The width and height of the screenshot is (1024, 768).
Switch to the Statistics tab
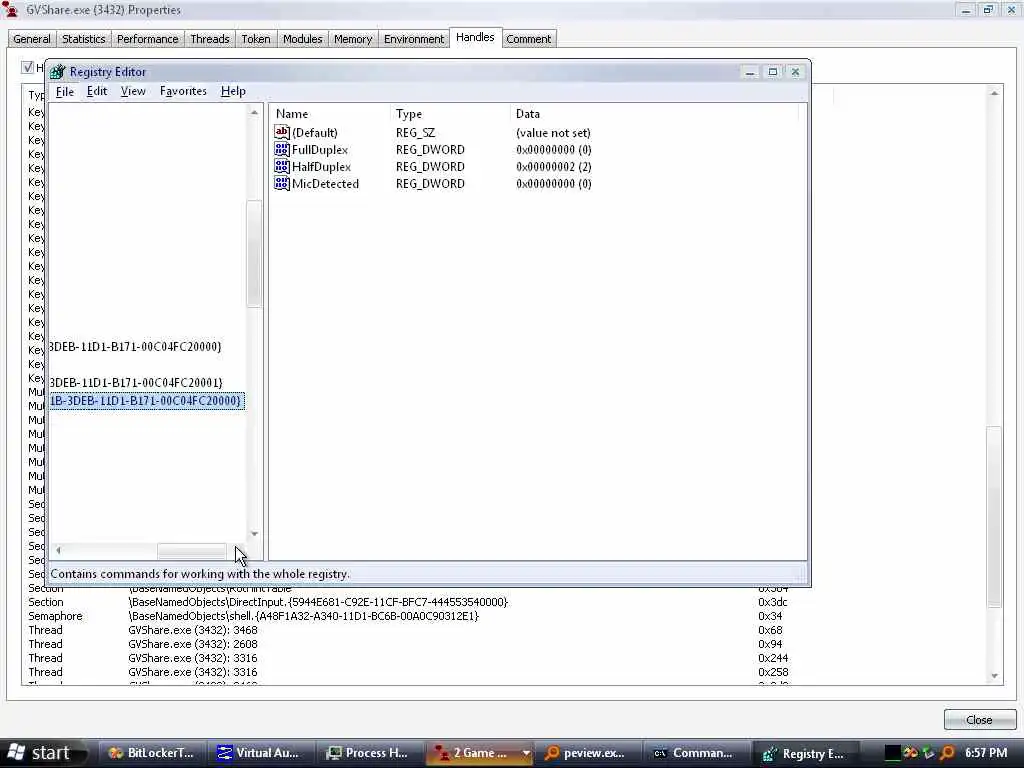[x=84, y=39]
